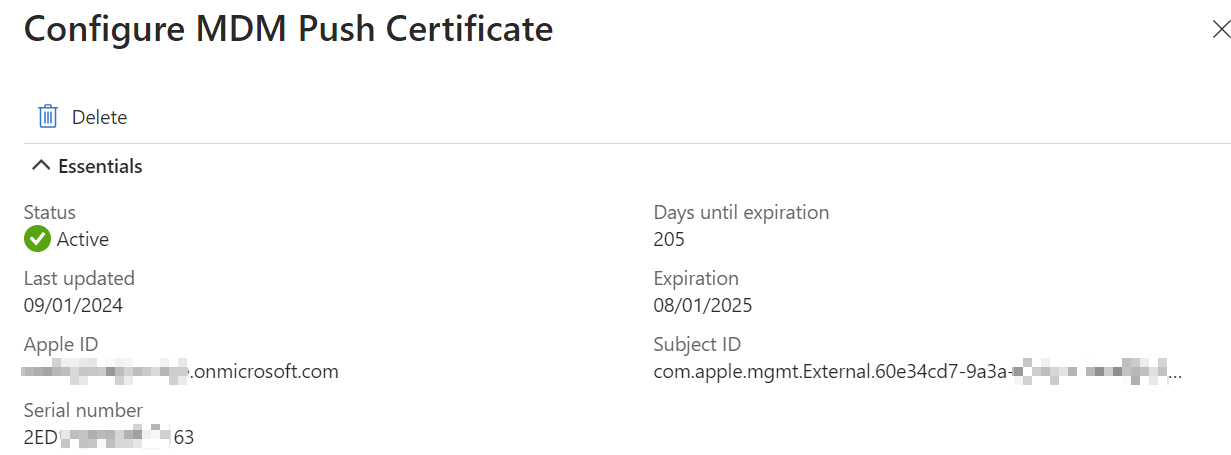1231x455 pixels.
Task: Select the Last updated date 09/01/2024
Action: (73, 305)
